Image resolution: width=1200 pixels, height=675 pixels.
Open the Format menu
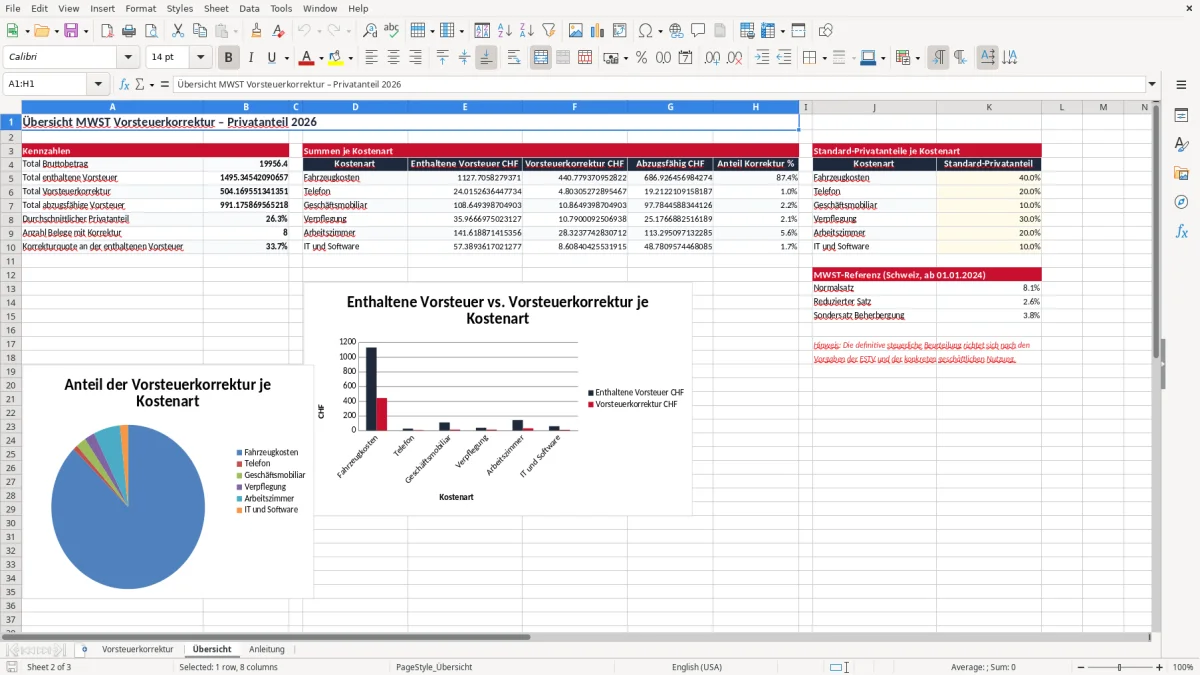140,8
